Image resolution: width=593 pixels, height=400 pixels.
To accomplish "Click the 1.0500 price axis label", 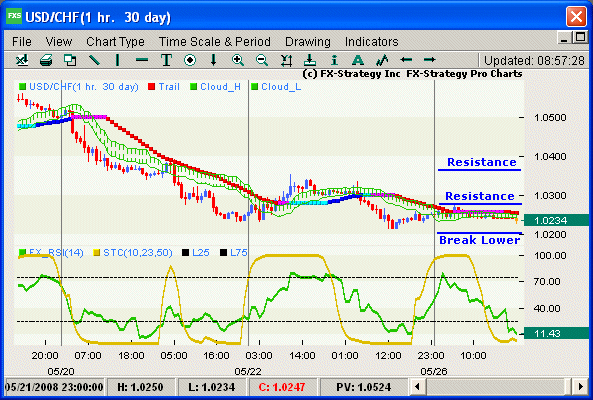I will [x=550, y=118].
